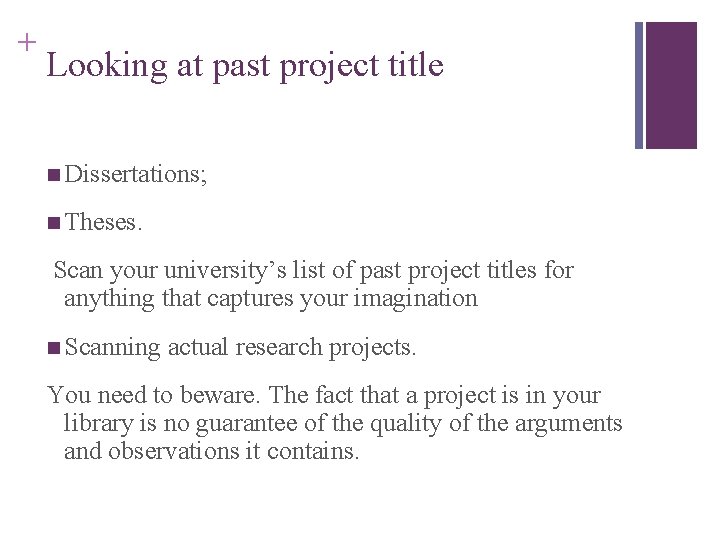This screenshot has width=720, height=540.
Task: Click the bullet before Scanning actual research projects
Action: 54,348
